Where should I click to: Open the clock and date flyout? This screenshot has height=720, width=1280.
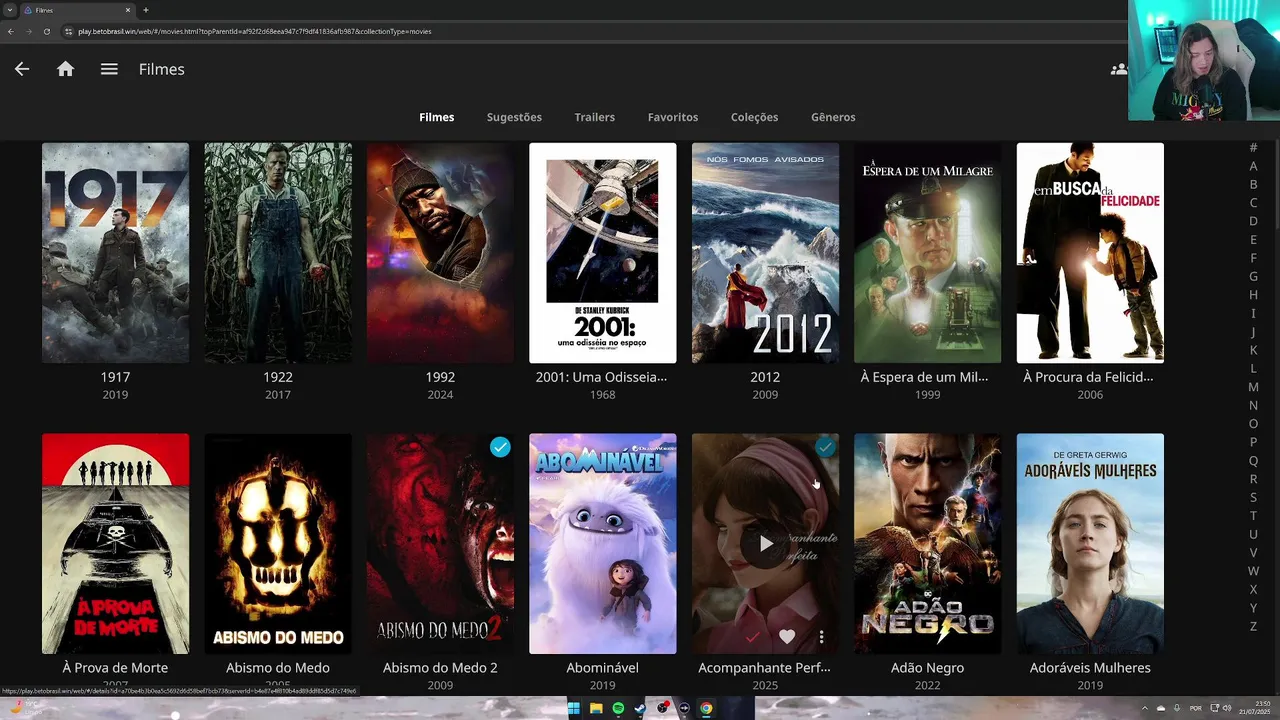[1256, 708]
